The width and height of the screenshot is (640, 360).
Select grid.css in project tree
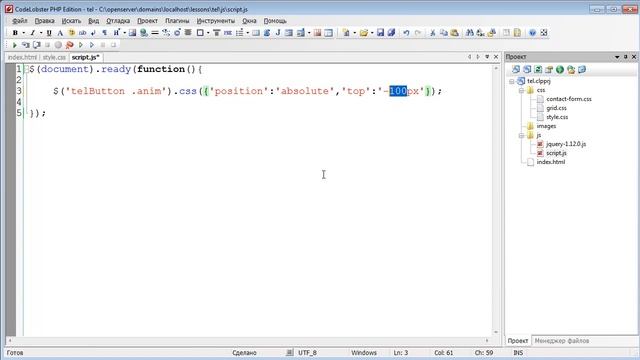tap(556, 108)
